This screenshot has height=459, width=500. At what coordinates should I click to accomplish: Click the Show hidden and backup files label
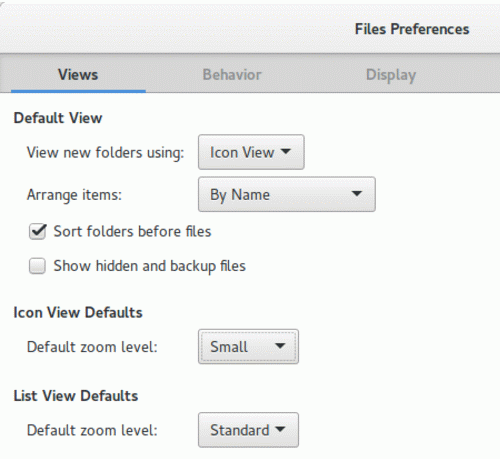point(150,266)
